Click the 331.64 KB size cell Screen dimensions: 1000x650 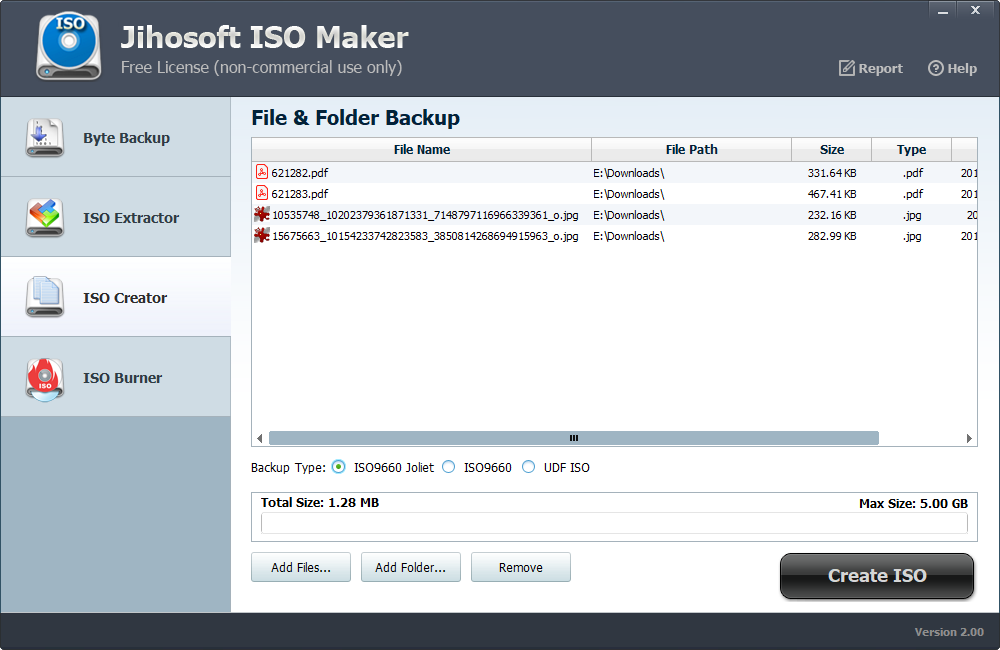point(832,173)
